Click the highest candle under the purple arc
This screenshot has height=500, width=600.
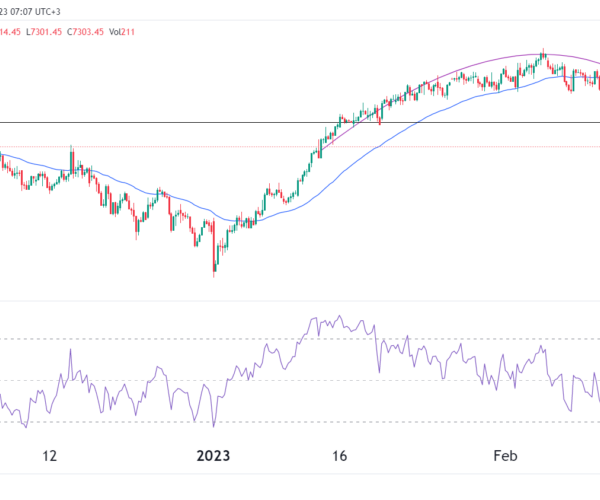542,56
